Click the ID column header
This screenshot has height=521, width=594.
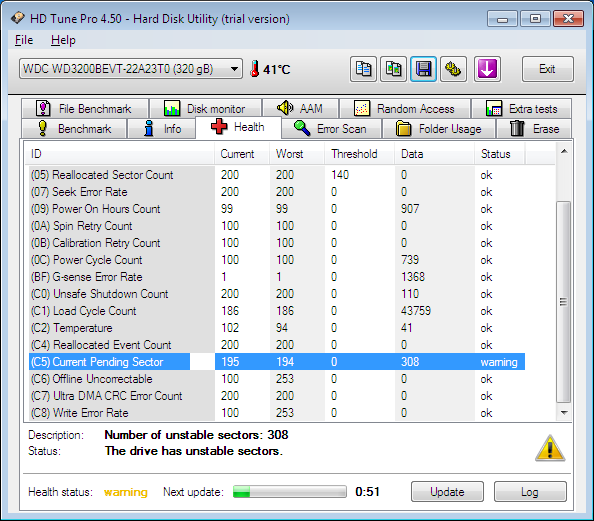point(121,154)
